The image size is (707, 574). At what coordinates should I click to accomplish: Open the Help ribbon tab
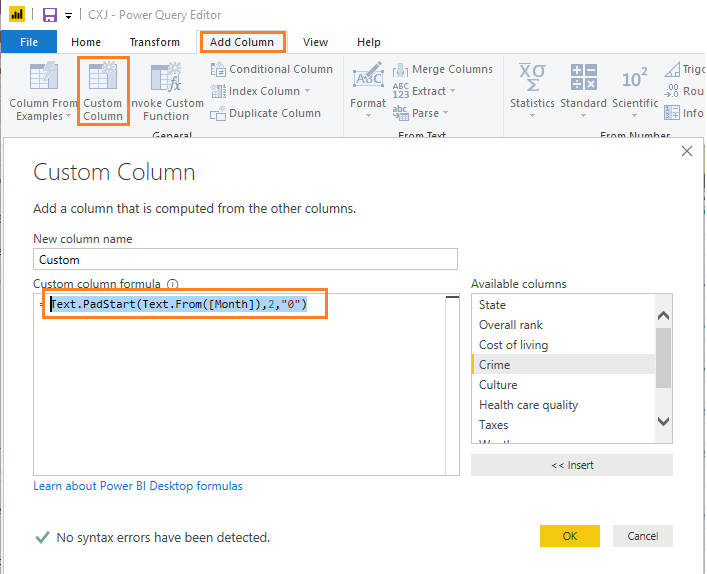pyautogui.click(x=368, y=42)
